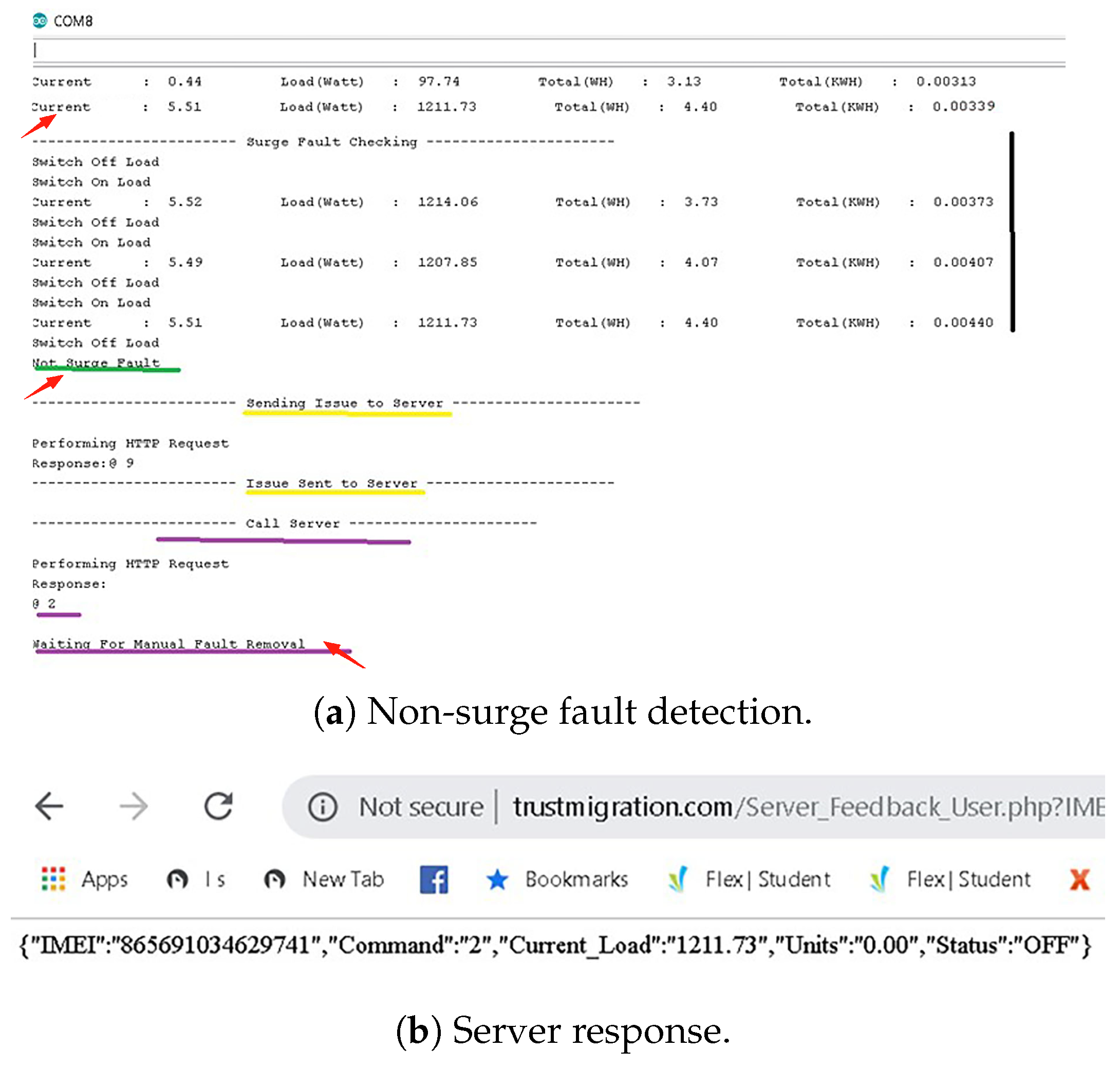Open the site information icon
The width and height of the screenshot is (1120, 1068).
point(322,806)
